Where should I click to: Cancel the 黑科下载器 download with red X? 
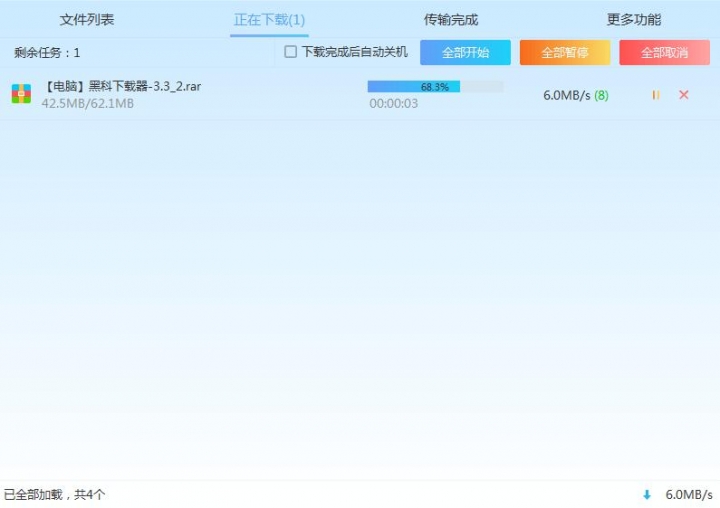click(x=684, y=95)
